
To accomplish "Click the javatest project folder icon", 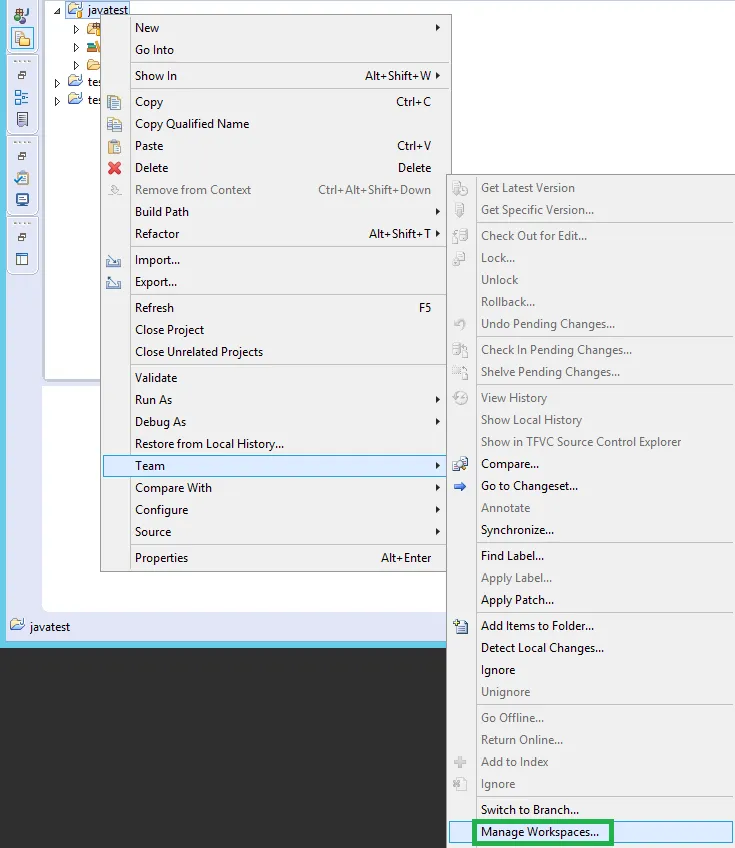I will pos(75,9).
